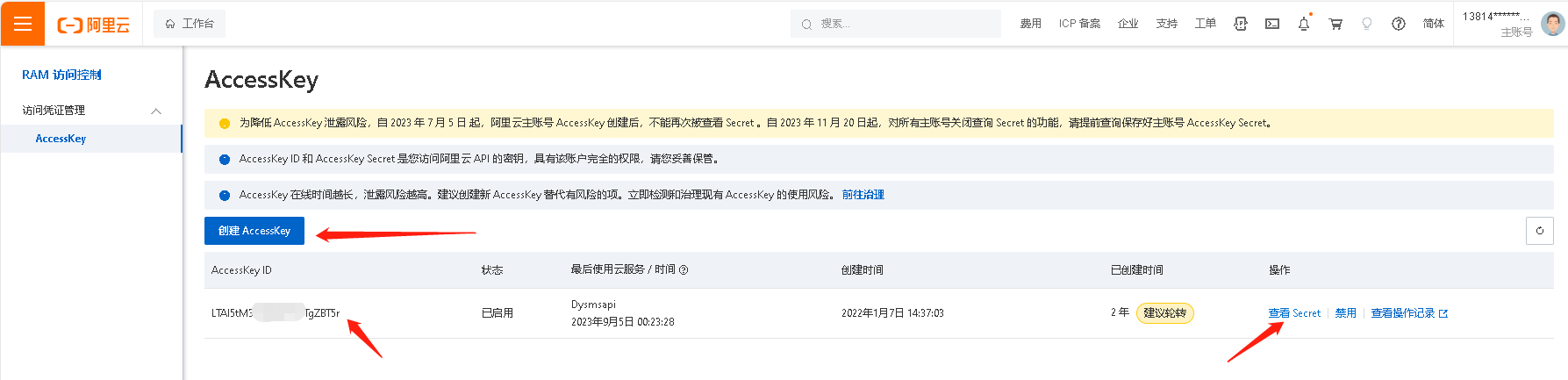Viewport: 1568px width, 380px height.
Task: Click the Dysmsapi service text
Action: tap(593, 305)
